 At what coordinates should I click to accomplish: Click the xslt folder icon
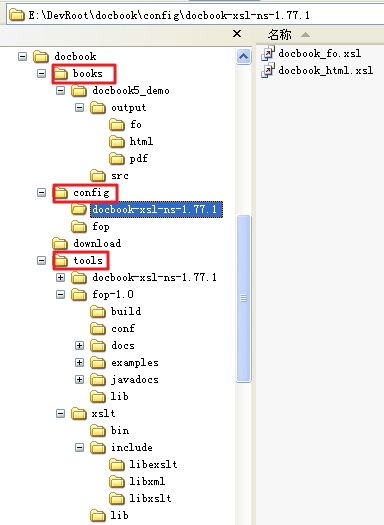click(79, 414)
